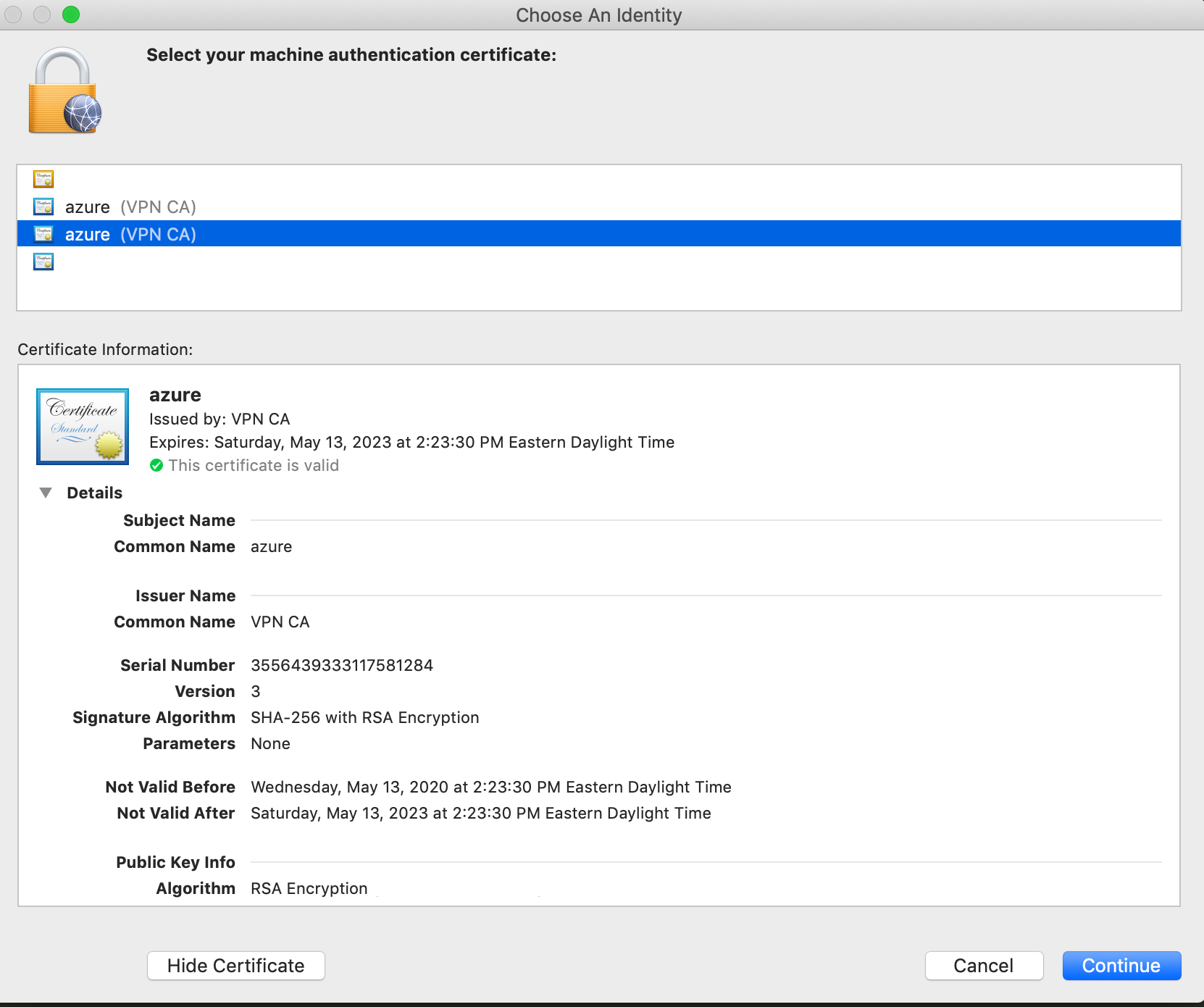Click the certificate icon in the bottom list row

coord(43,262)
